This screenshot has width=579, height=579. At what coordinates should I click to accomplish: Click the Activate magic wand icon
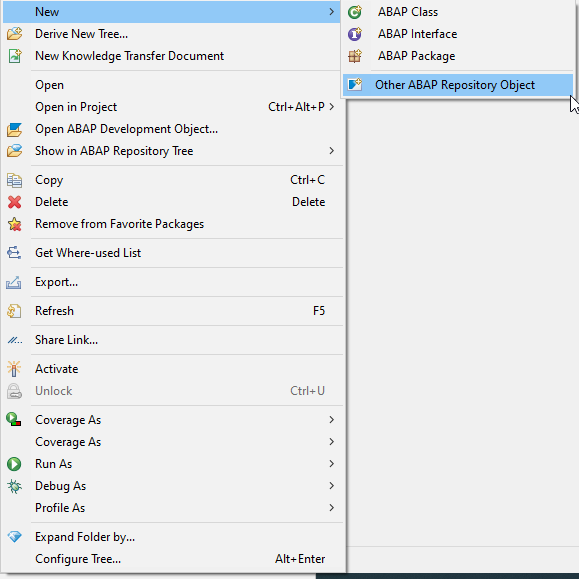(x=14, y=369)
